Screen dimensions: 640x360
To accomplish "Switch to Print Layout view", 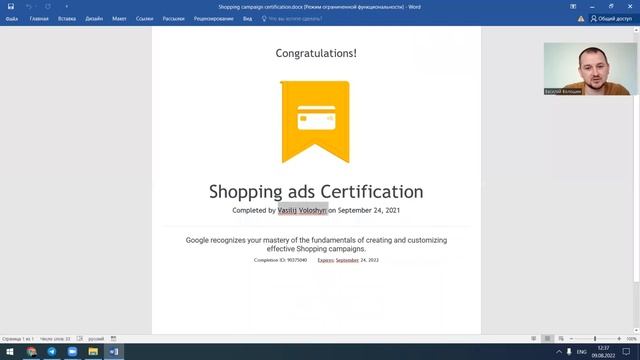I will tap(547, 339).
